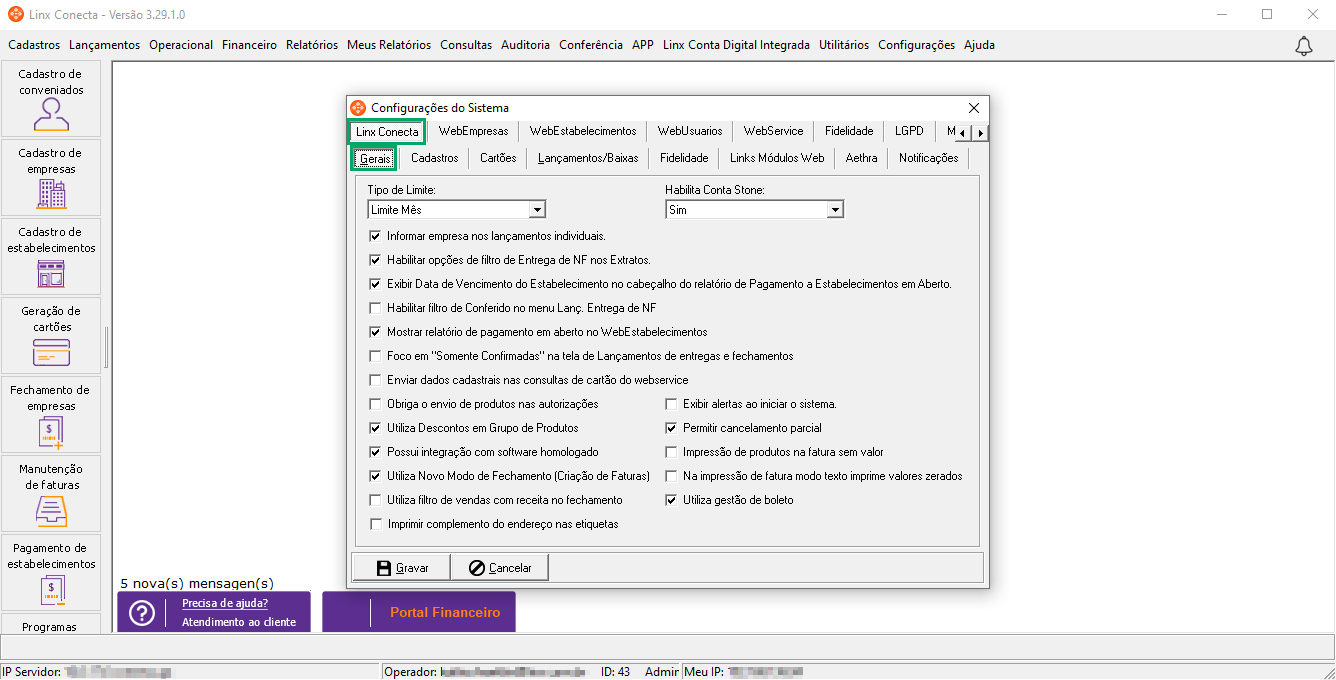Open Cadastro de conveniados from sidebar

(51, 99)
